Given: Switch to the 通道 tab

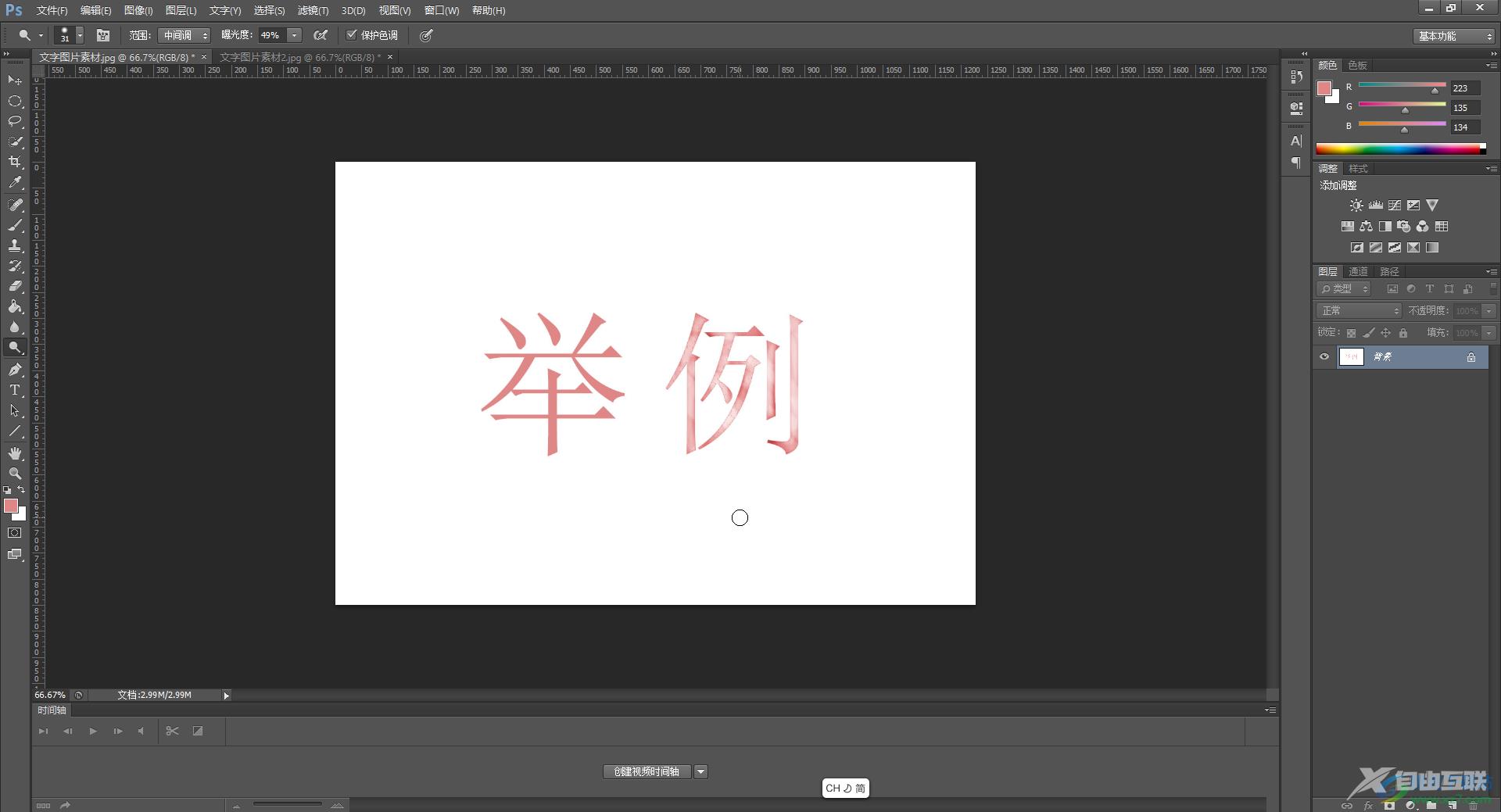Looking at the screenshot, I should (x=1358, y=272).
